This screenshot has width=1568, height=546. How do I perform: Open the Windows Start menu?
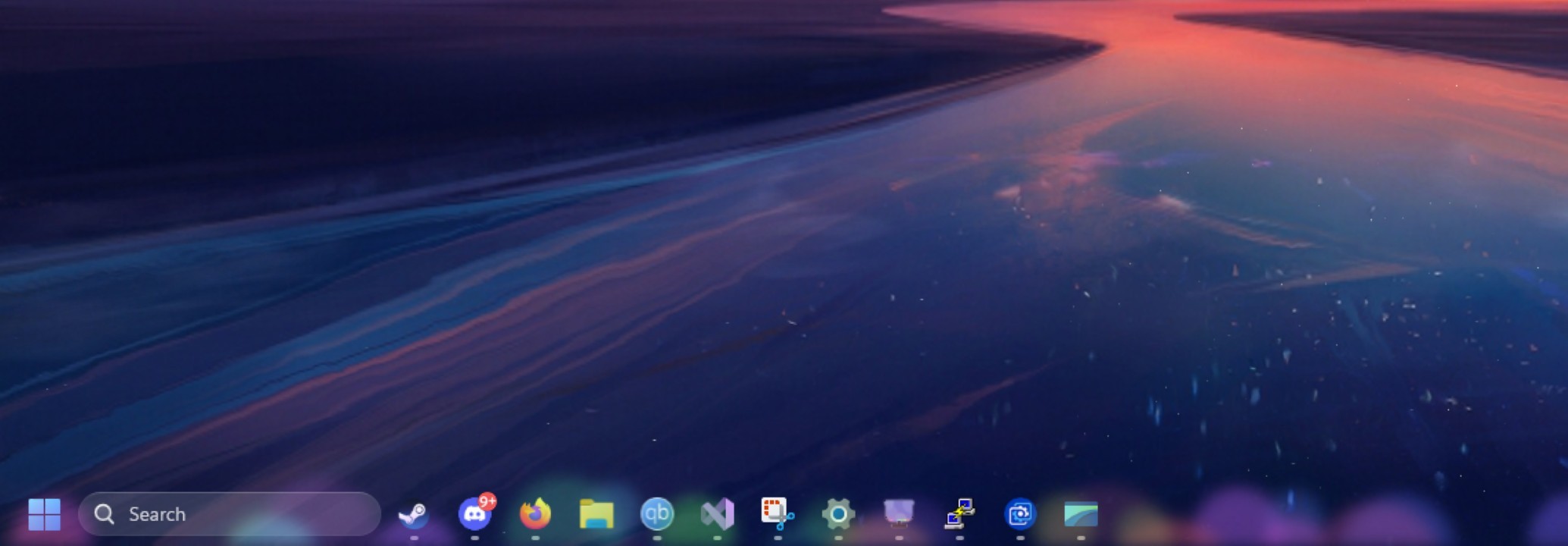coord(44,514)
